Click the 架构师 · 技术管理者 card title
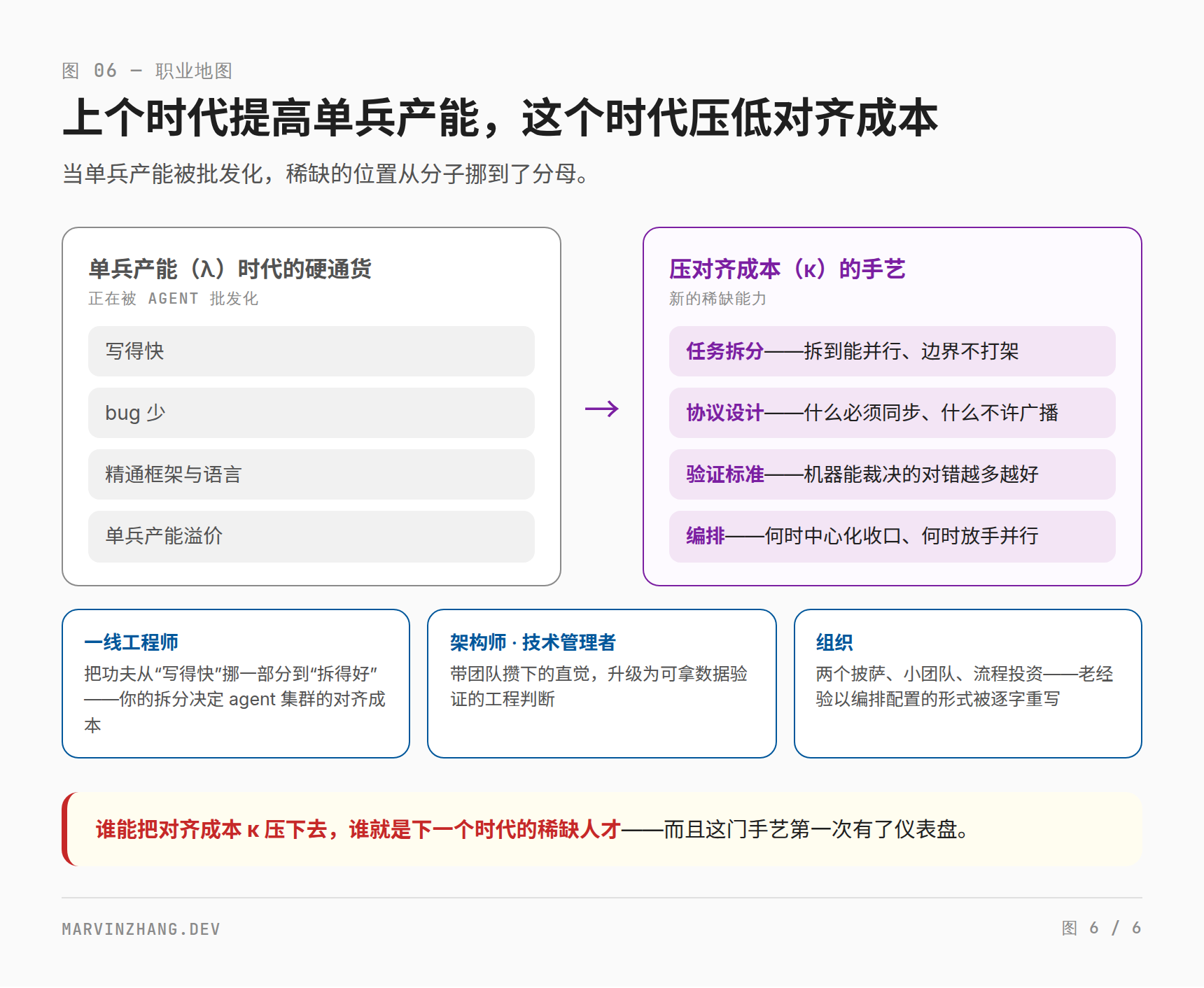 coord(533,642)
